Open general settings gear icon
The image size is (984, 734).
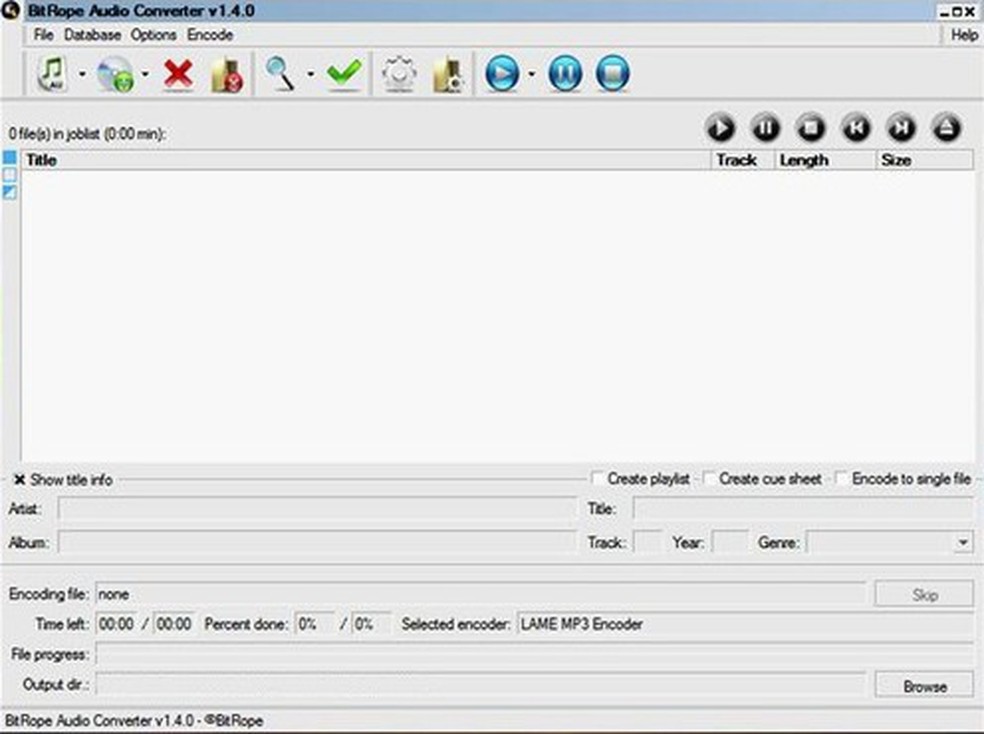pyautogui.click(x=399, y=74)
